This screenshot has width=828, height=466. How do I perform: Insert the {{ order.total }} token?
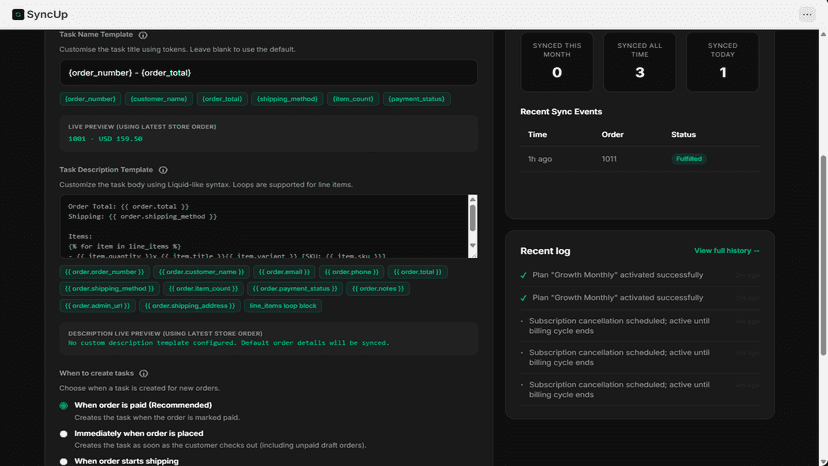click(x=418, y=272)
